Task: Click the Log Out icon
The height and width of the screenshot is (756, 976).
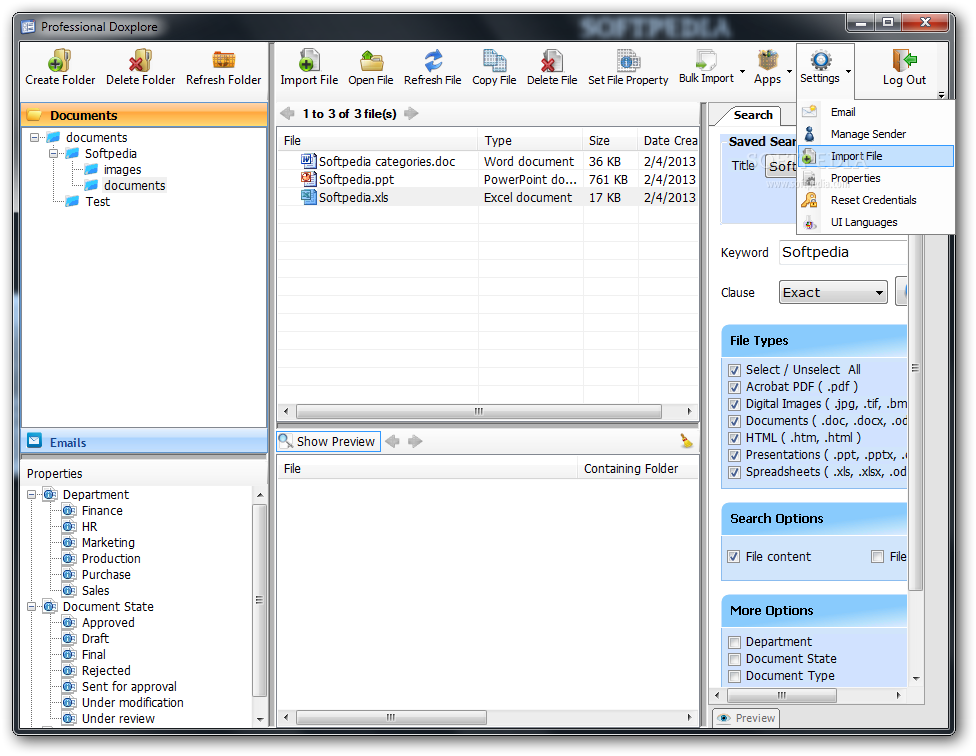Action: [904, 60]
